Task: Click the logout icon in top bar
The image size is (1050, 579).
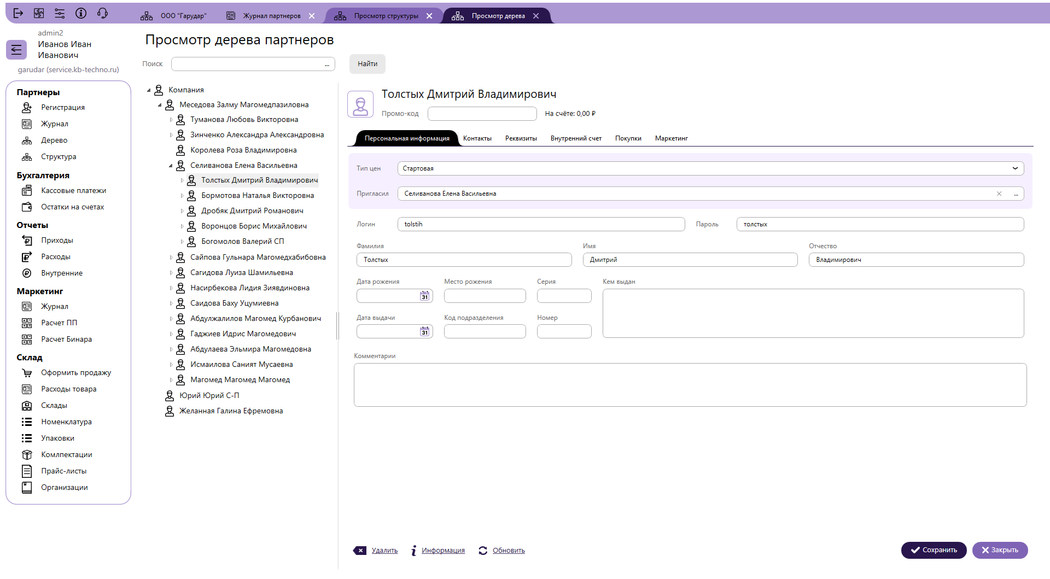Action: tap(17, 13)
